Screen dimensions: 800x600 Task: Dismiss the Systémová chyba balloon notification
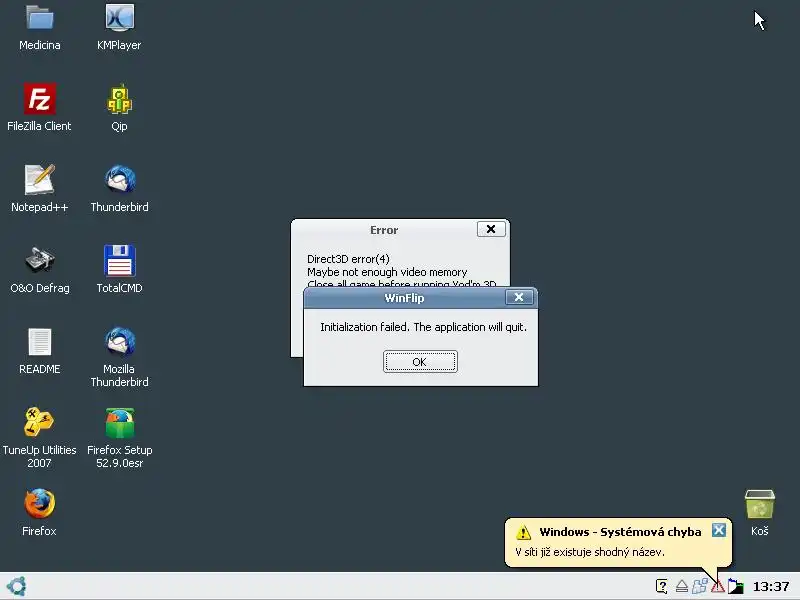point(719,530)
